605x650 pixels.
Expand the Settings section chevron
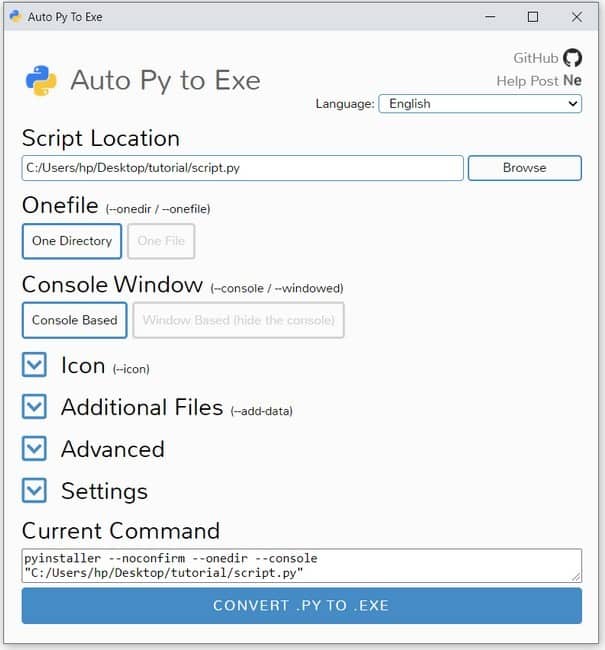(34, 490)
